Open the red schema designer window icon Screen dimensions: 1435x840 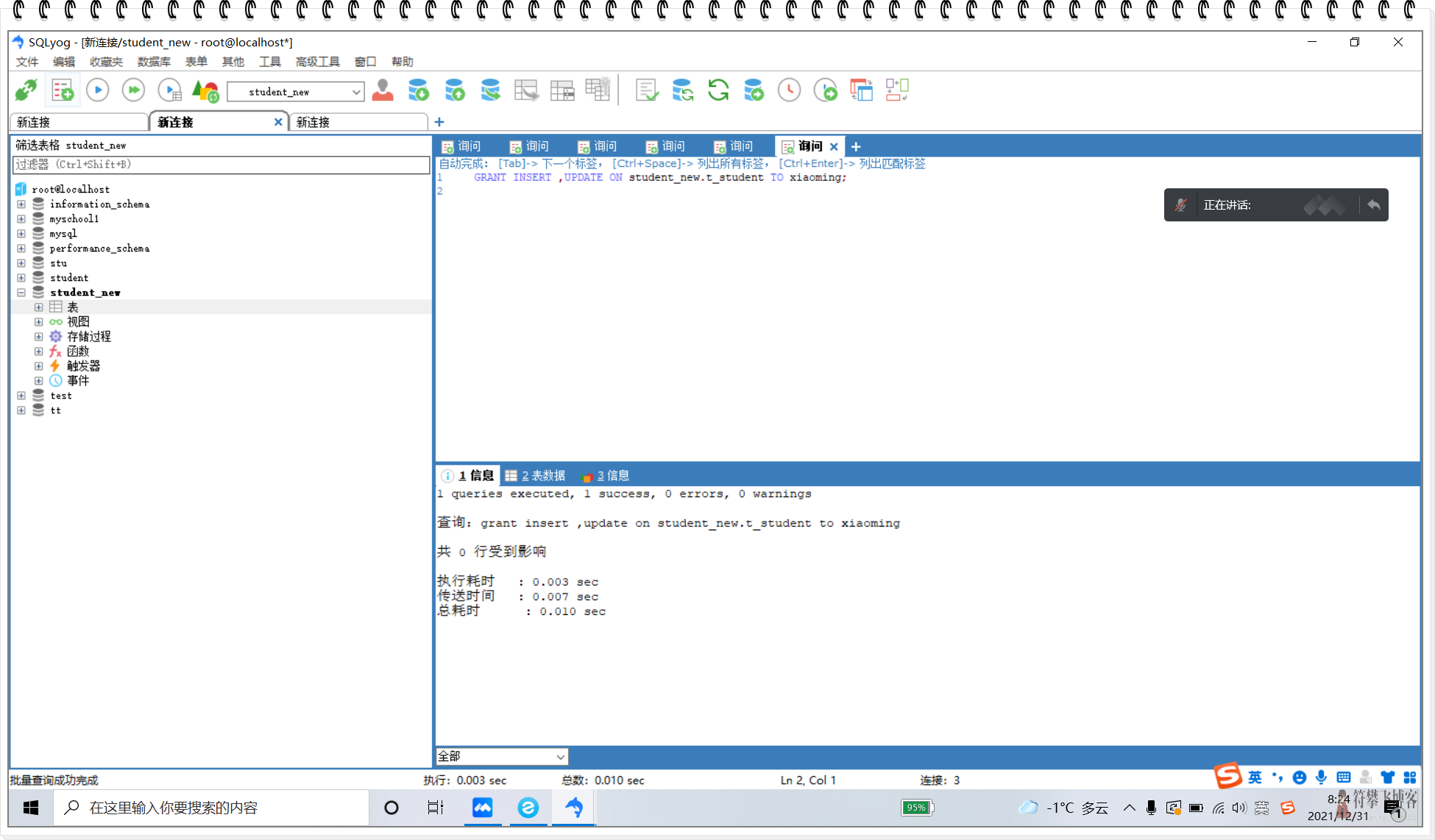[x=861, y=90]
